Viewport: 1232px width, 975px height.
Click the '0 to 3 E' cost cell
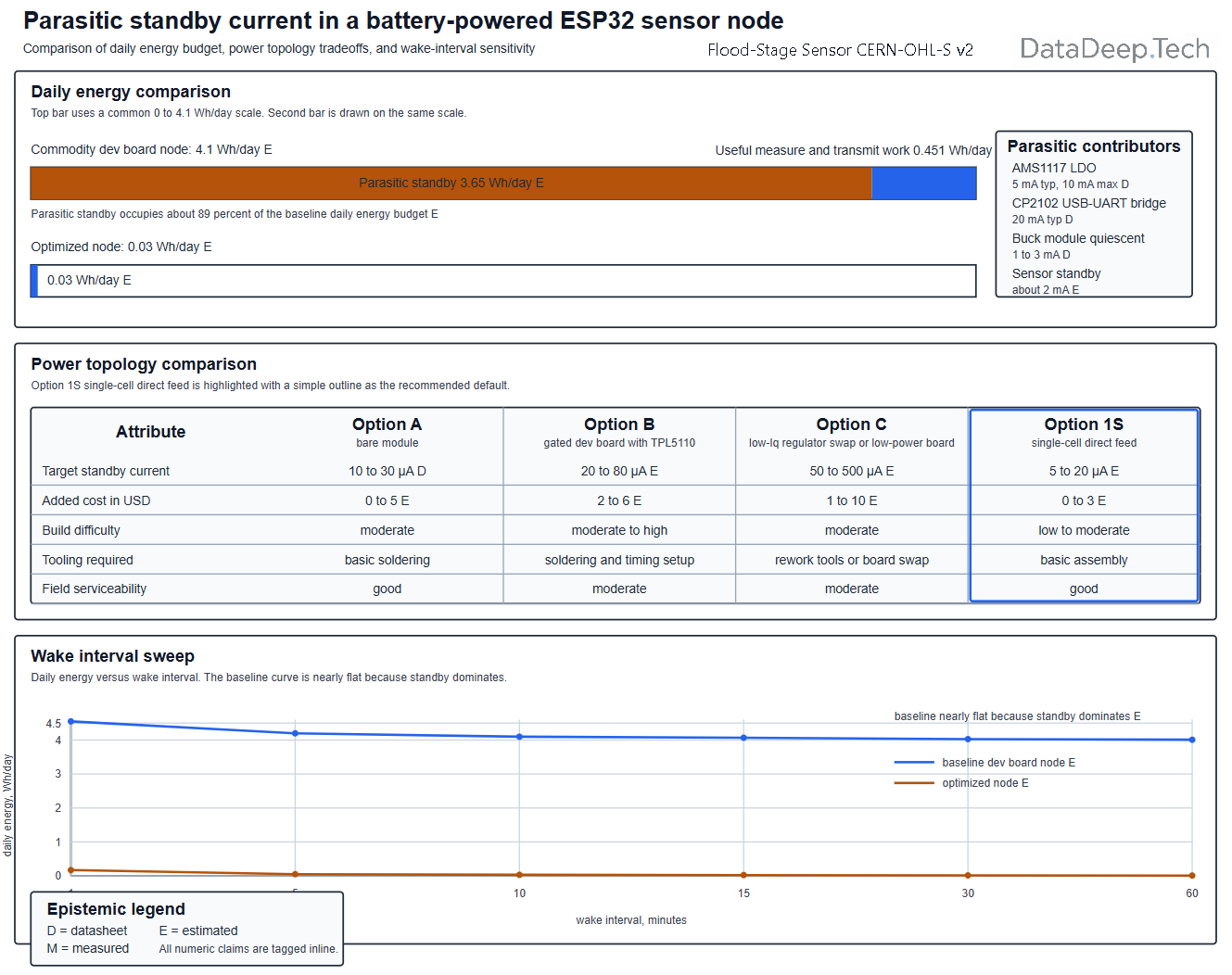click(x=1084, y=500)
